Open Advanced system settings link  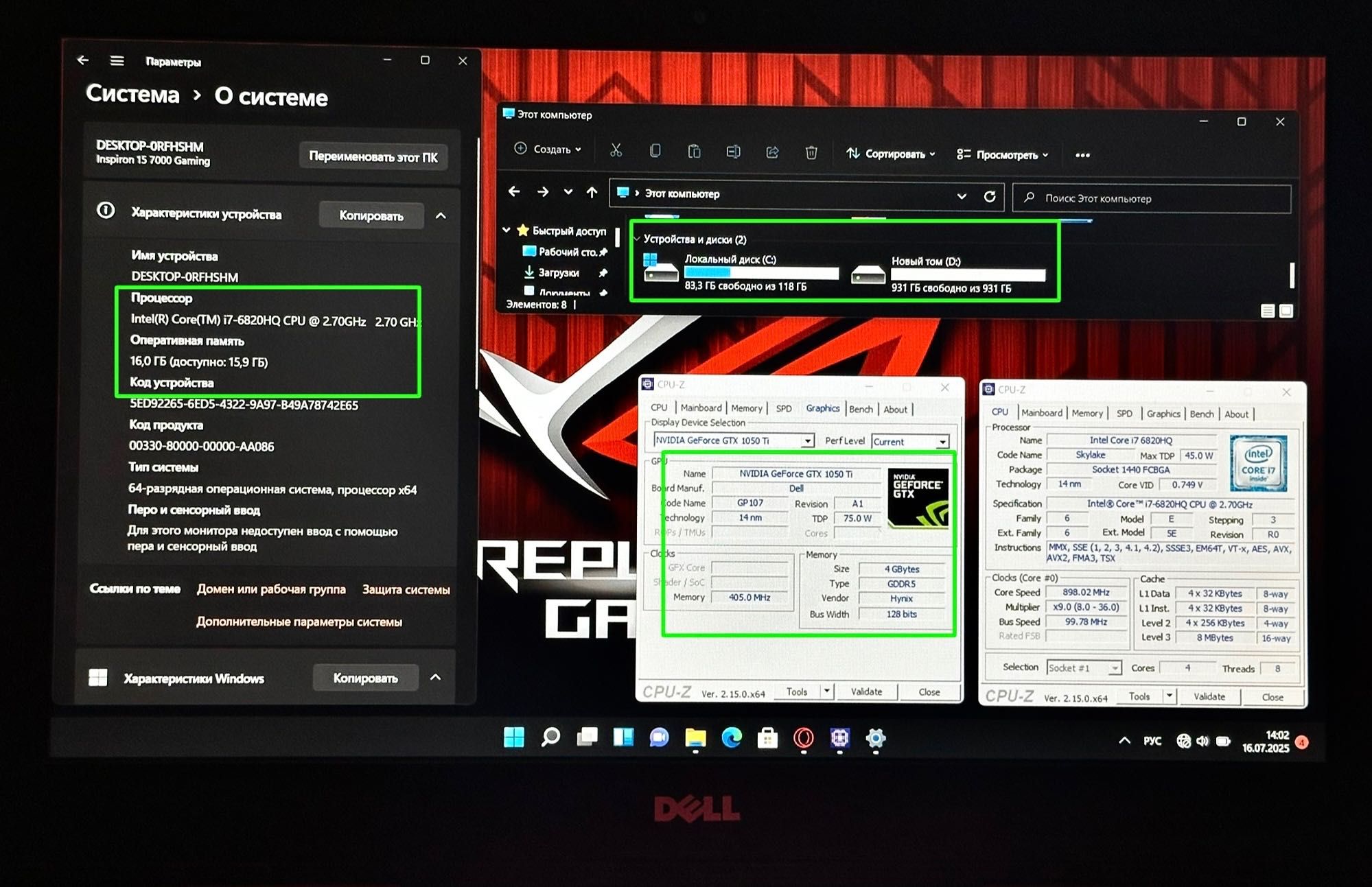(299, 622)
